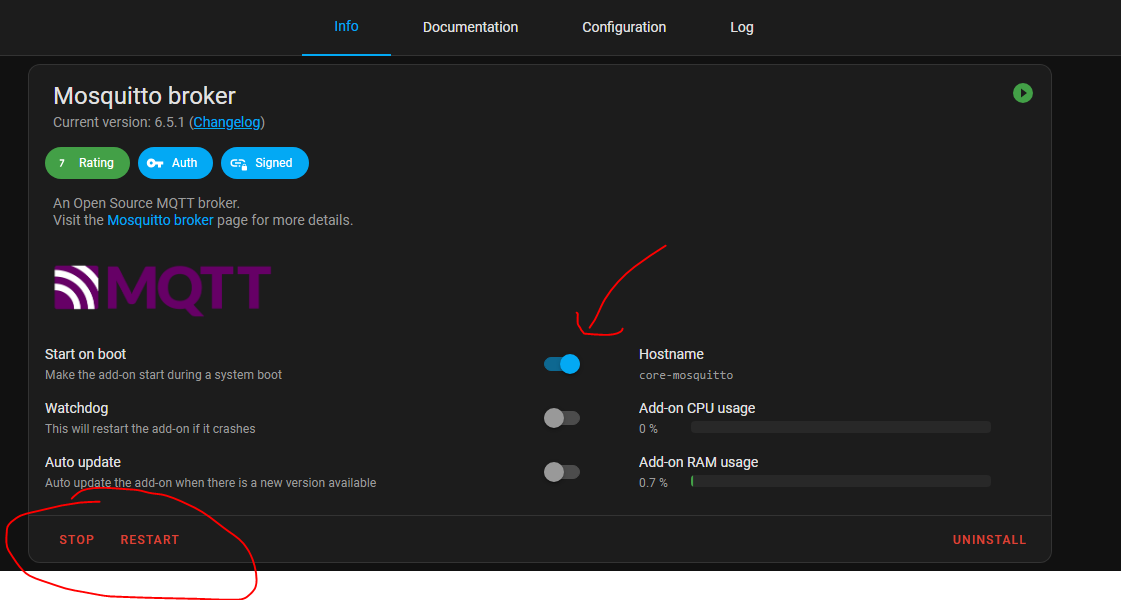1121x600 pixels.
Task: Click the green running status play icon
Action: point(1022,93)
